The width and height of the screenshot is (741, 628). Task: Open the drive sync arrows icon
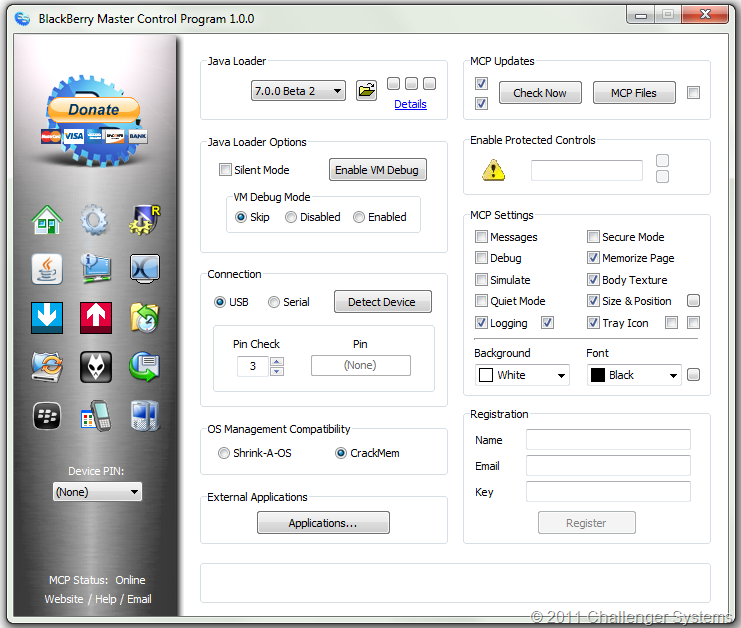pos(47,367)
